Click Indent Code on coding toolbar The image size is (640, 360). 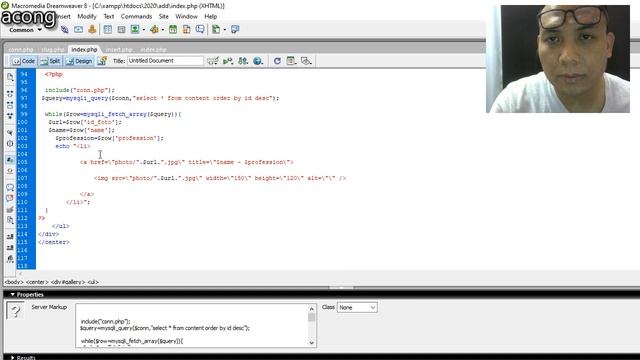(10, 237)
